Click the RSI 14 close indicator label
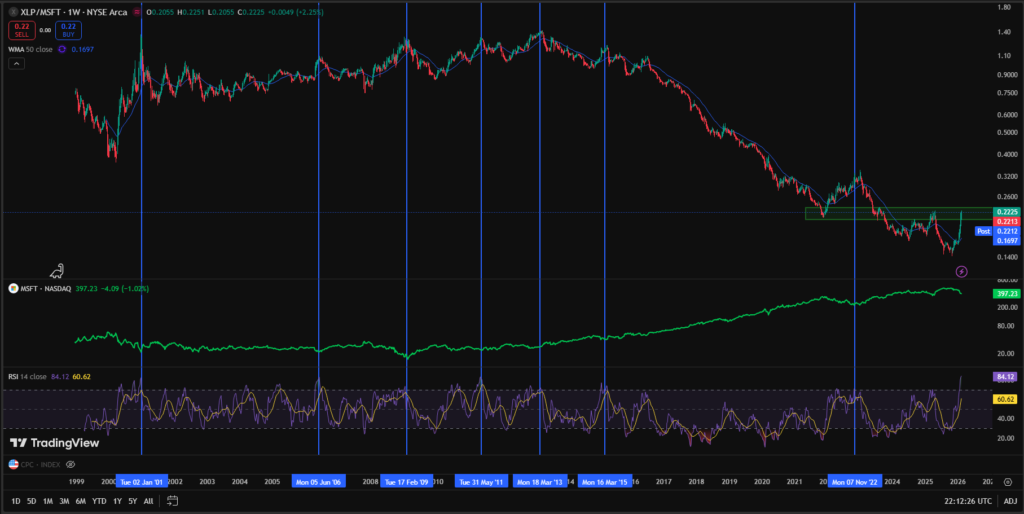 (x=27, y=376)
